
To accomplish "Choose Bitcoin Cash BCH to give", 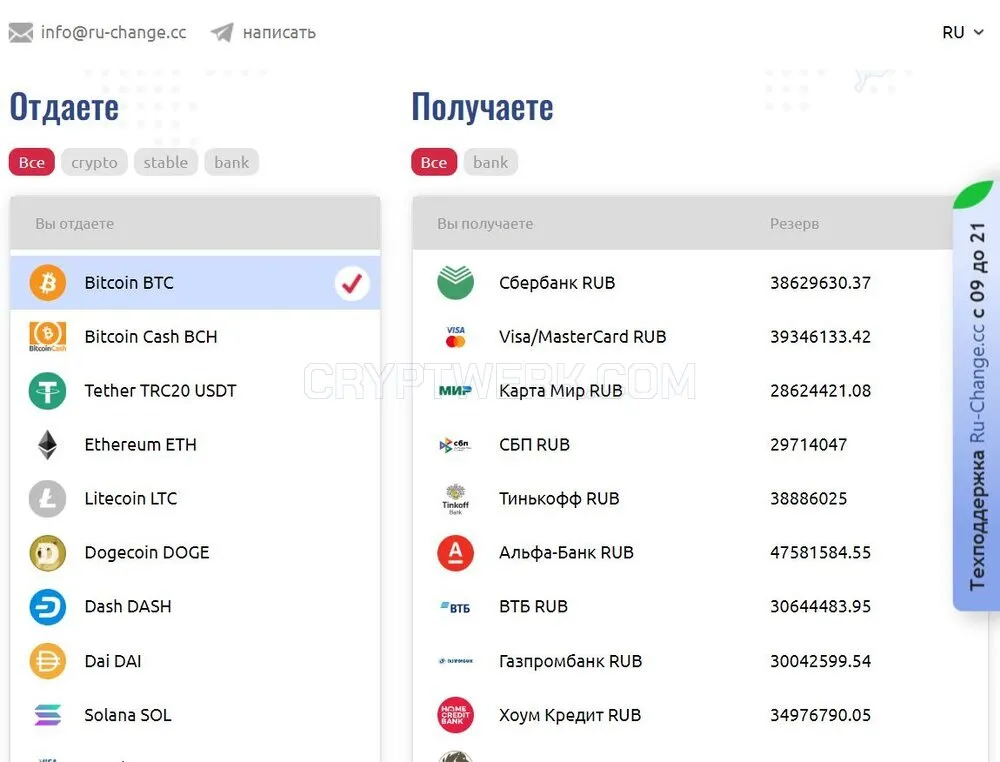I will (195, 337).
